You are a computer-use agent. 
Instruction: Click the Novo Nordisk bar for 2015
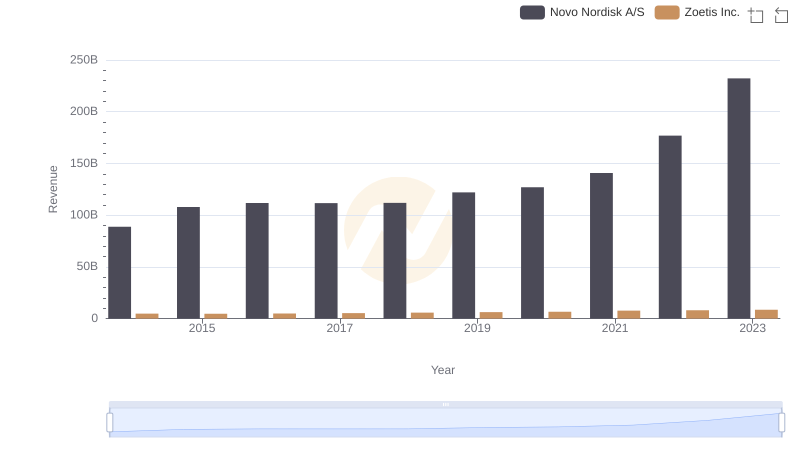188,263
